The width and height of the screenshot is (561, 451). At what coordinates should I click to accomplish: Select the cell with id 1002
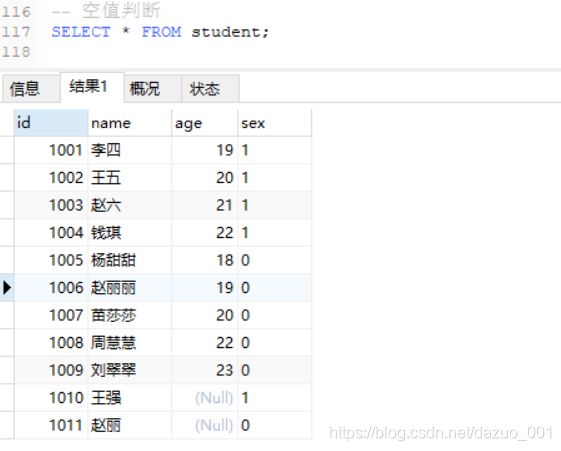coord(51,178)
